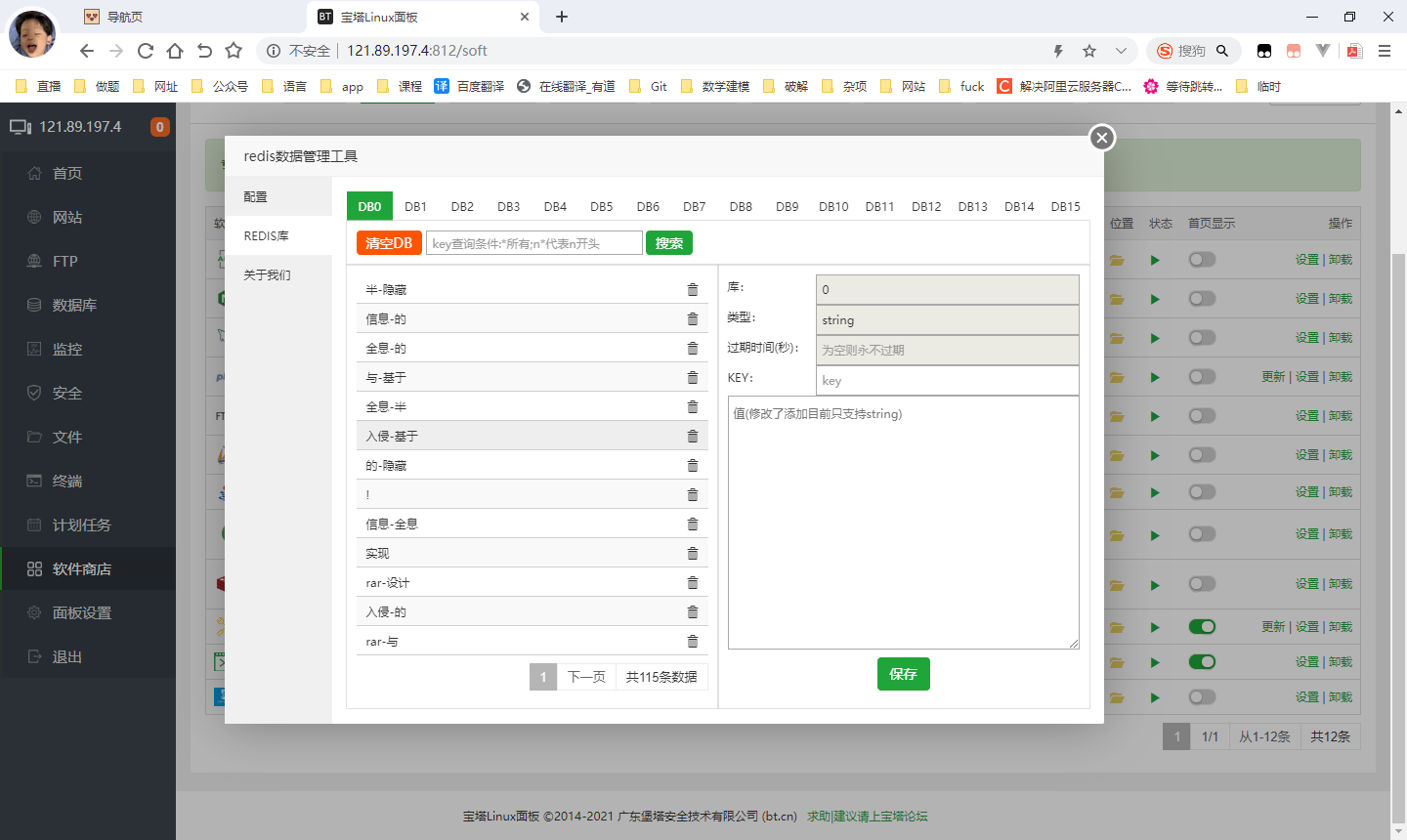Click the key search input field
Viewport: 1407px width, 840px height.
coord(534,243)
